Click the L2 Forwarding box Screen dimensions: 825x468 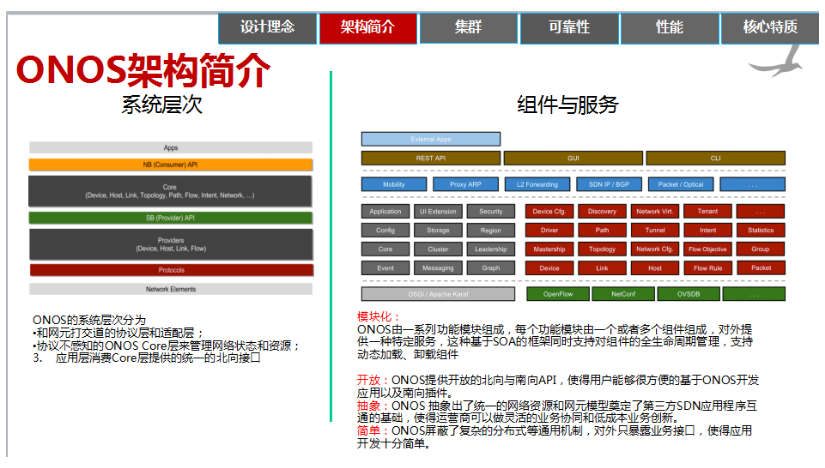point(537,184)
